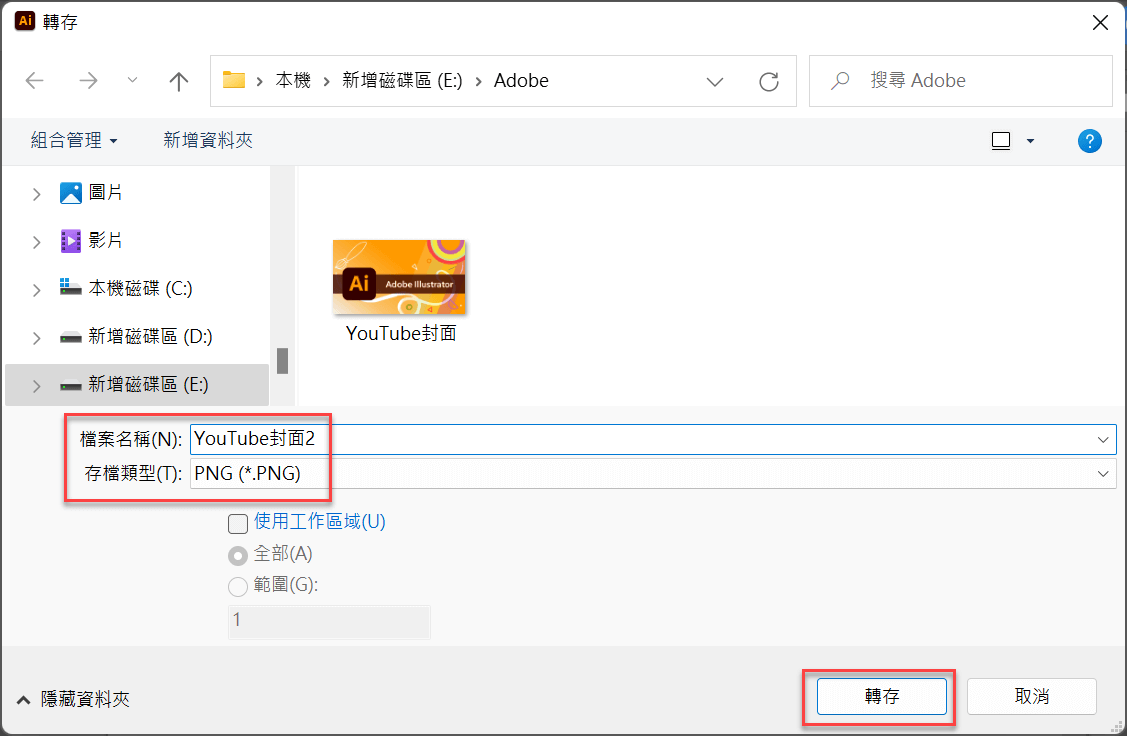Expand the 影片 tree node
This screenshot has width=1127, height=736.
coord(37,242)
